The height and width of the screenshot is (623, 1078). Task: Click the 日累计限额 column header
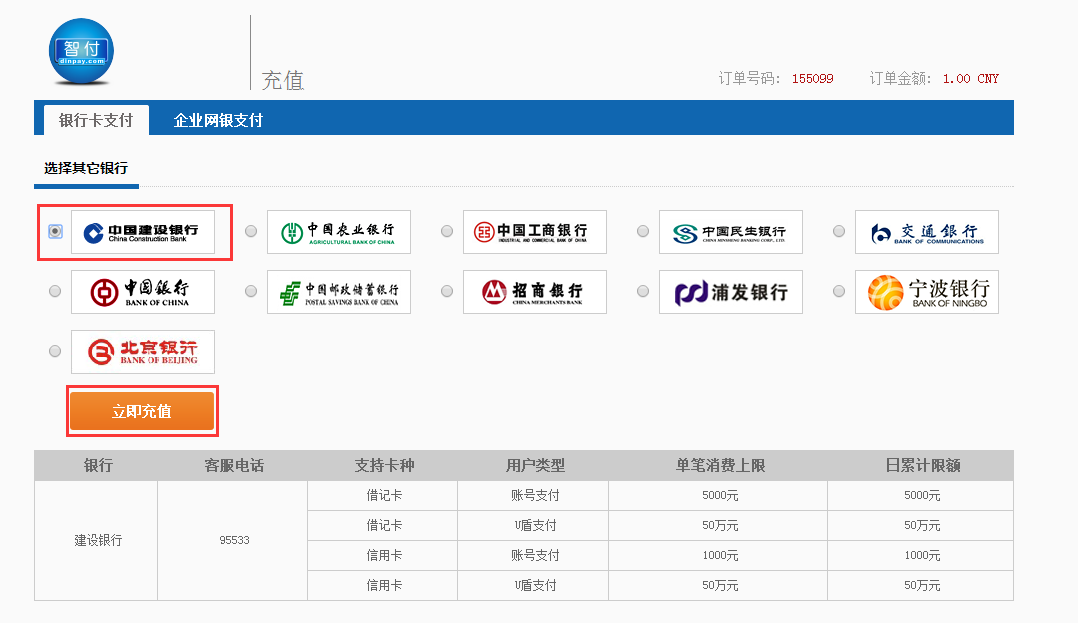pos(923,466)
